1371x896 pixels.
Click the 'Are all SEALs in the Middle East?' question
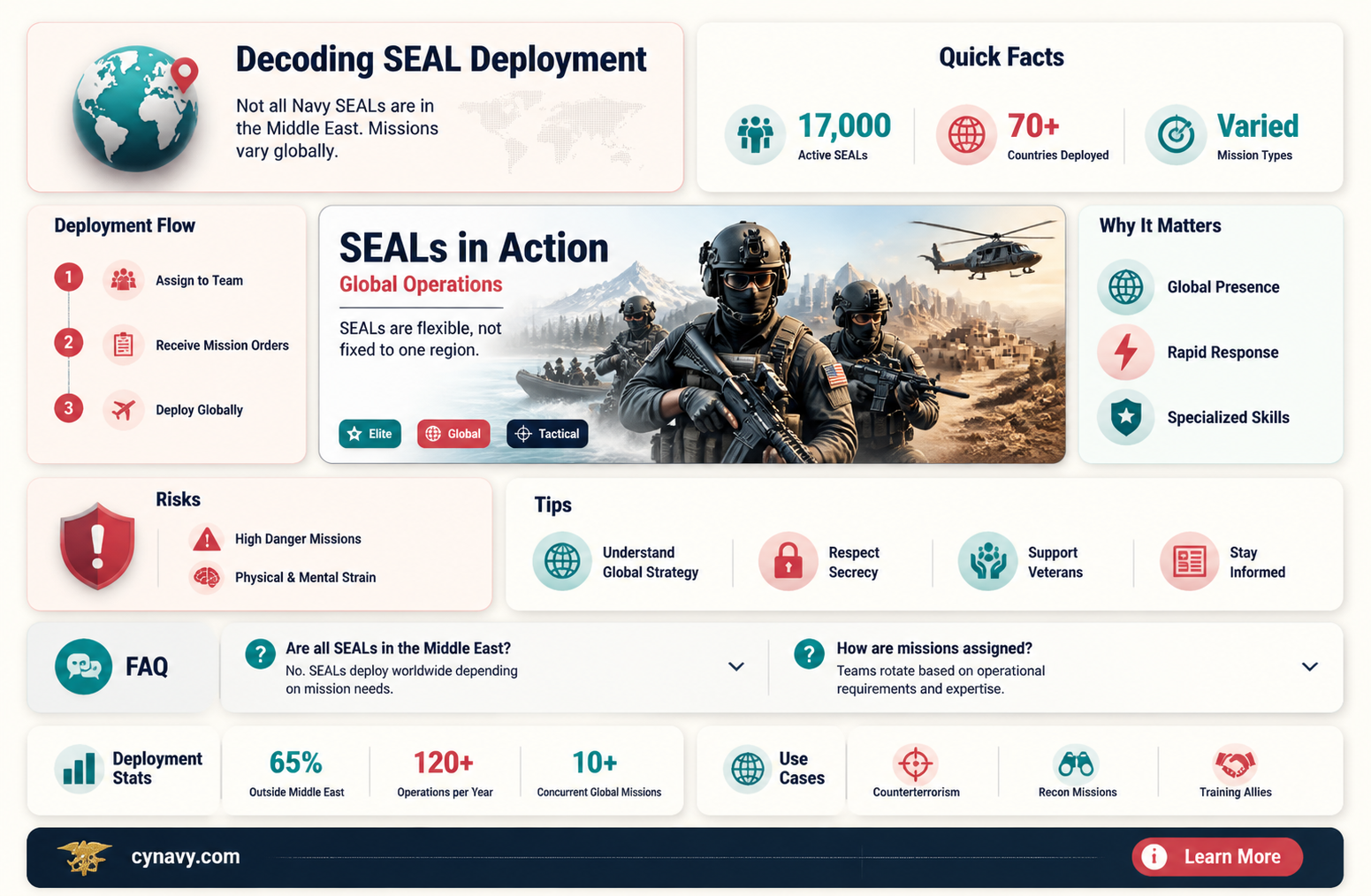click(398, 649)
